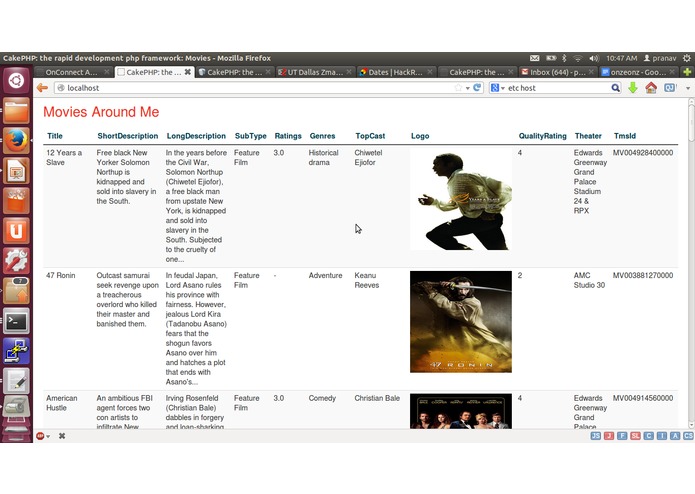Sort by TopCast column header

coord(370,136)
